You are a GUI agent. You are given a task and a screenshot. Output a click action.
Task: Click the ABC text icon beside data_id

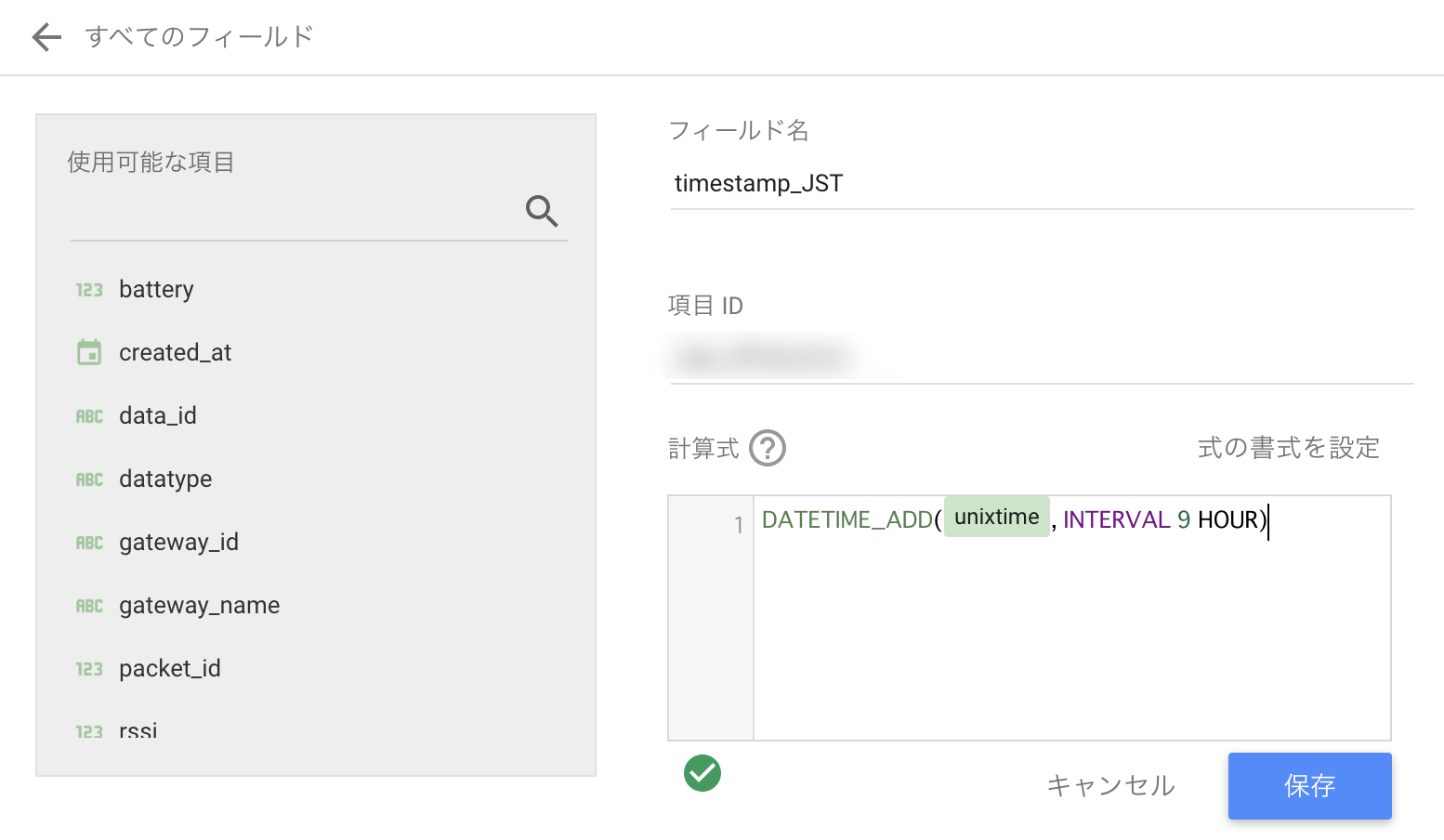(x=88, y=415)
